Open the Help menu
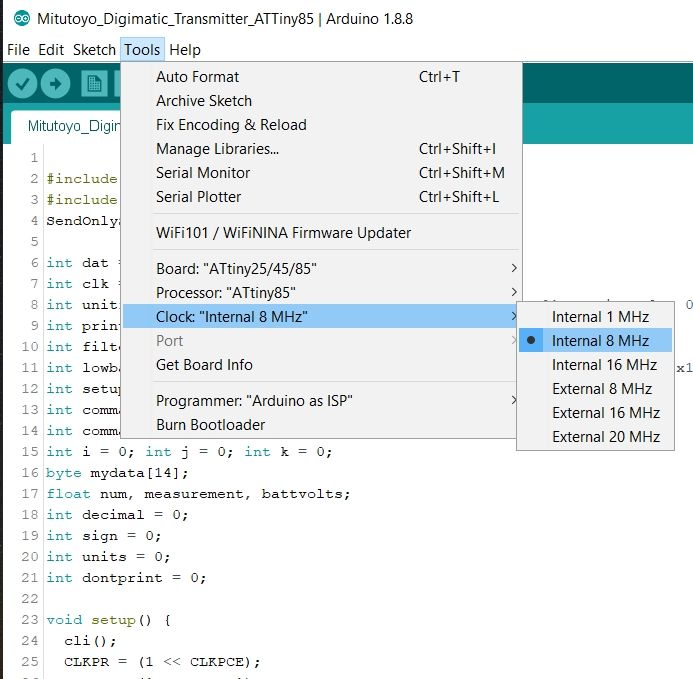 185,50
